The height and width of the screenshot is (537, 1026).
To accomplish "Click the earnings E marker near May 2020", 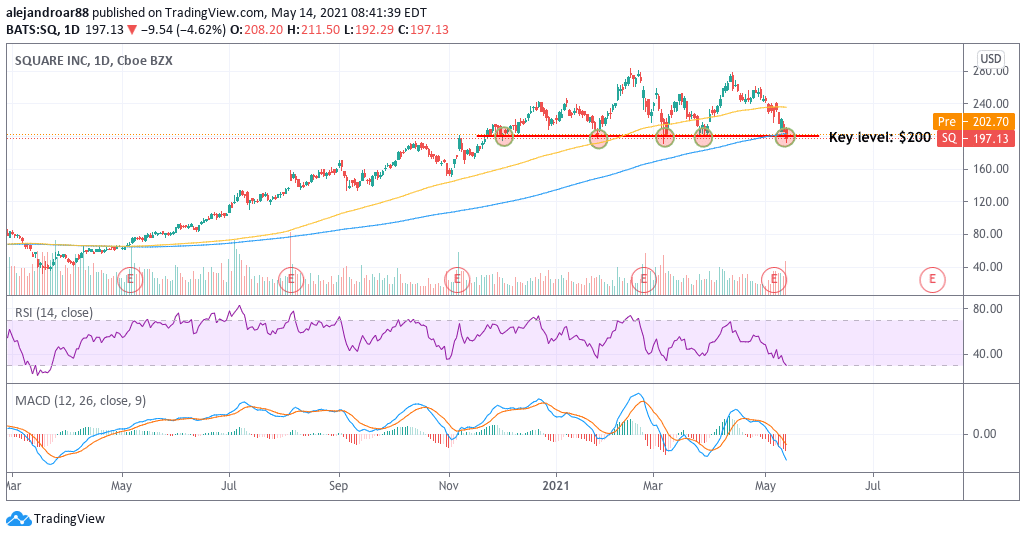I will coord(130,280).
